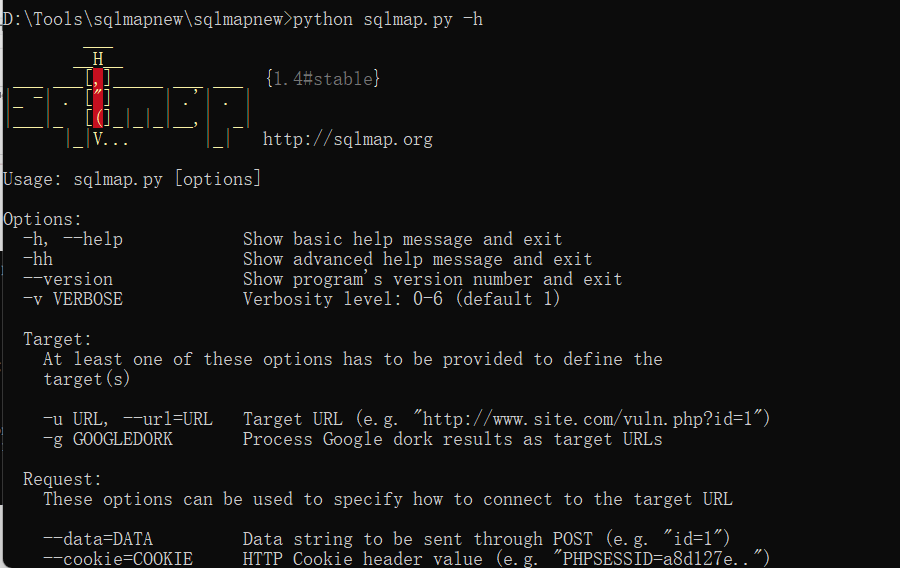Click the '--data=DATA' option text

[x=98, y=539]
